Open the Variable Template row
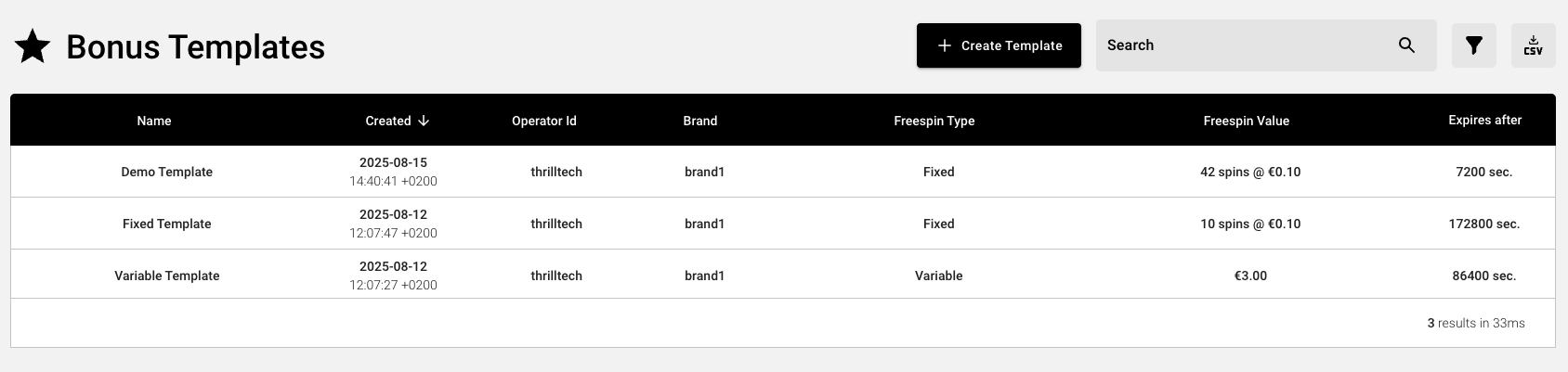This screenshot has height=372, width=1568. [x=167, y=276]
